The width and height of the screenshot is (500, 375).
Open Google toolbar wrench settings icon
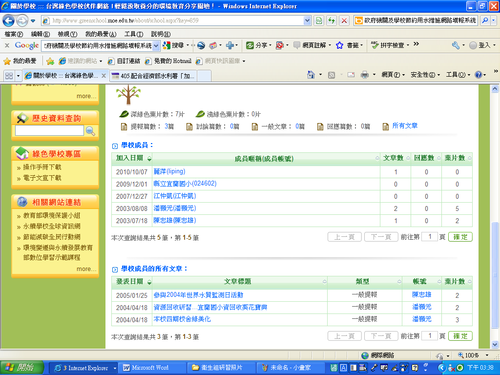click(456, 45)
